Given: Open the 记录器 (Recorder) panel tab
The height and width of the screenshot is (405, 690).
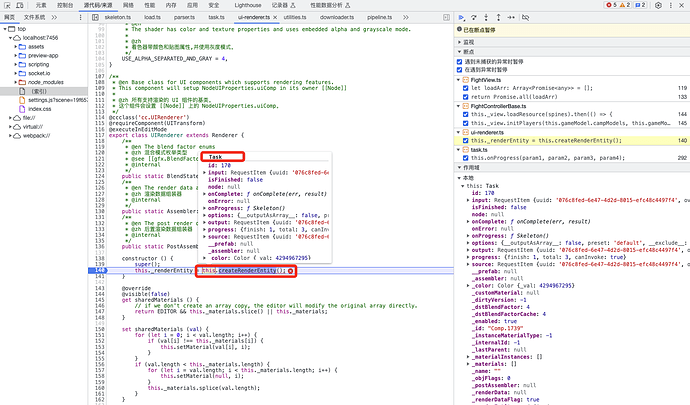Looking at the screenshot, I should pyautogui.click(x=283, y=5).
